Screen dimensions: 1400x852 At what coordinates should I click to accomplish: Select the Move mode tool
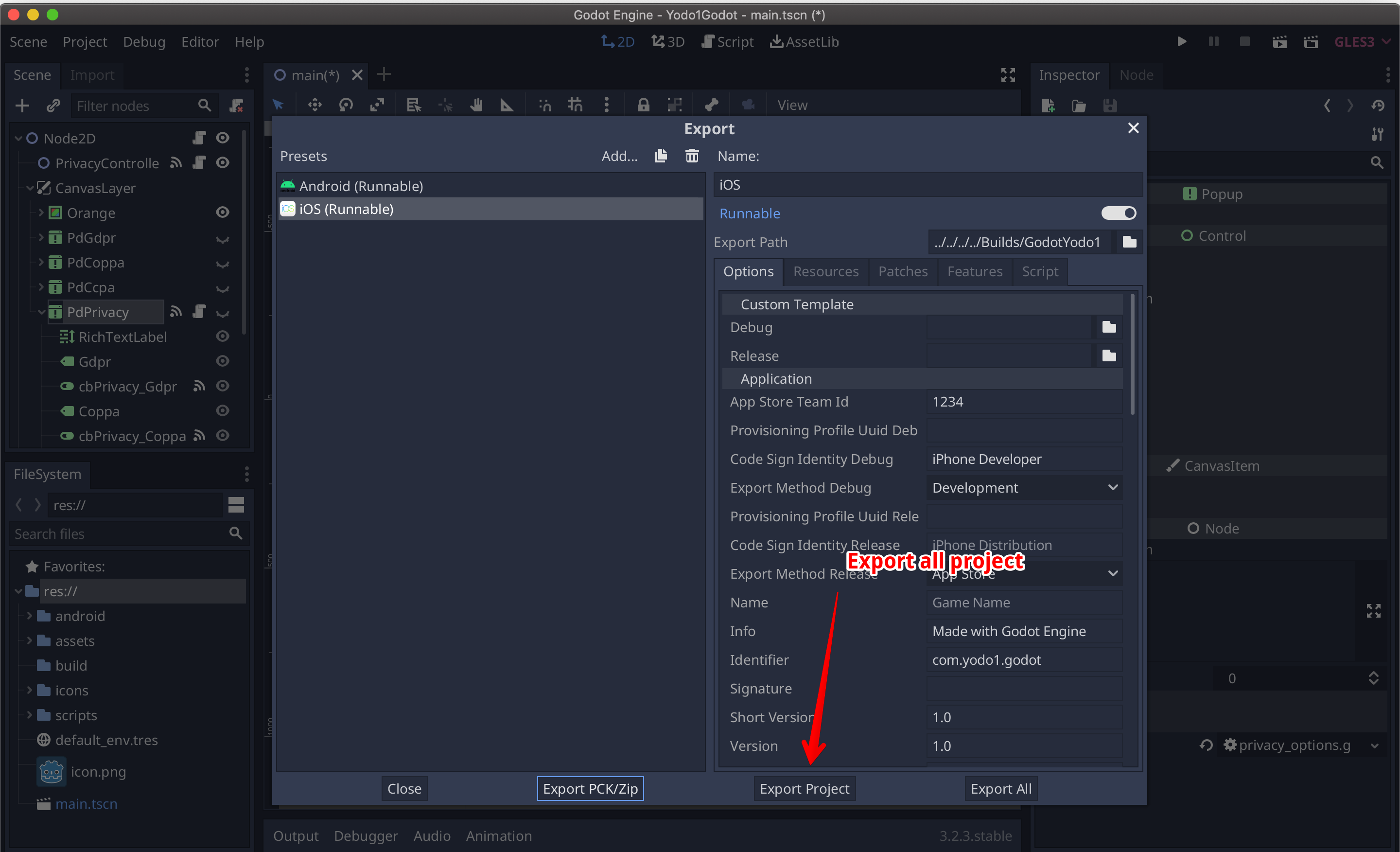tap(314, 105)
